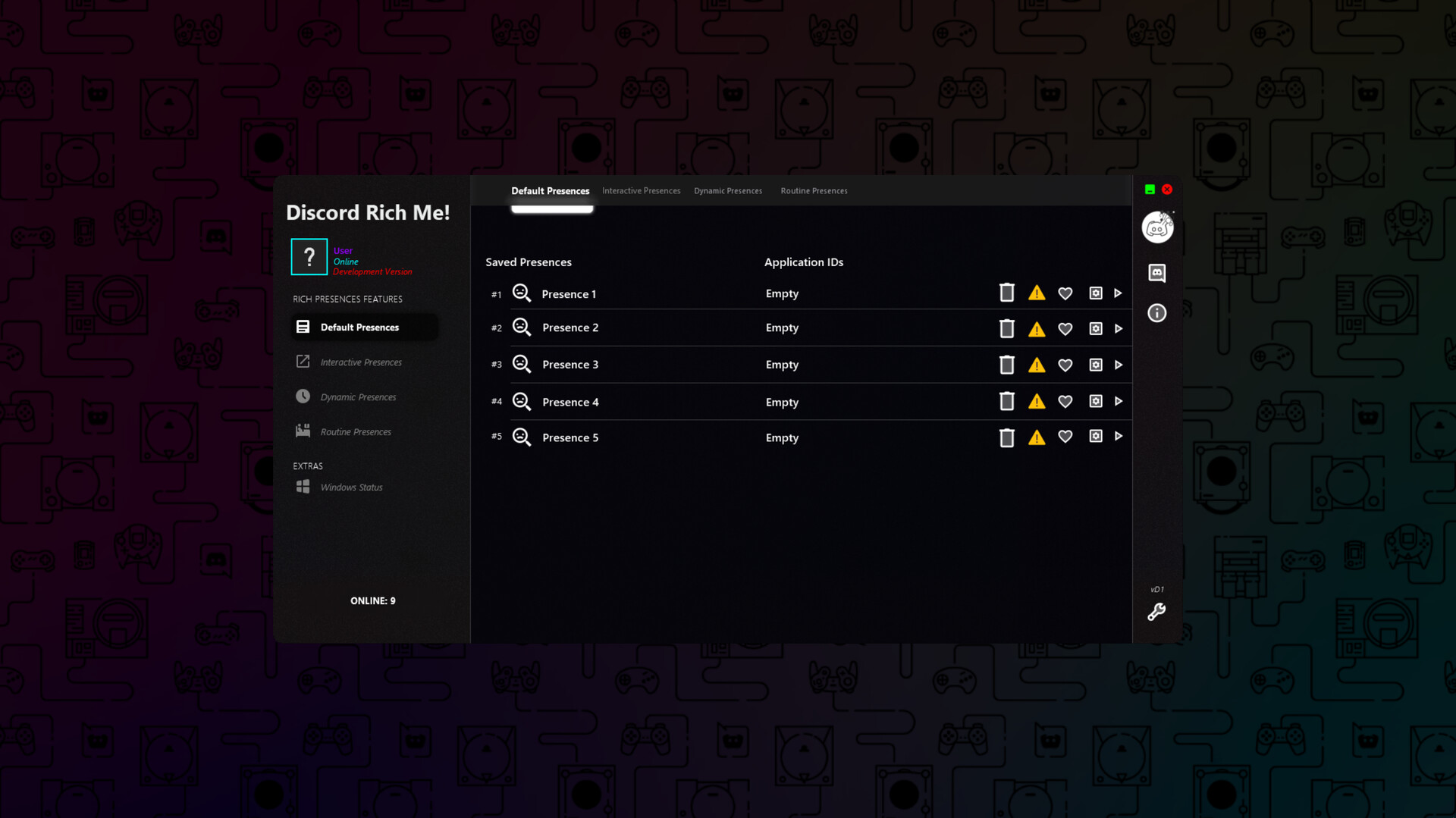Favorite Presence 3 with the heart icon
1456x818 pixels.
[1065, 365]
